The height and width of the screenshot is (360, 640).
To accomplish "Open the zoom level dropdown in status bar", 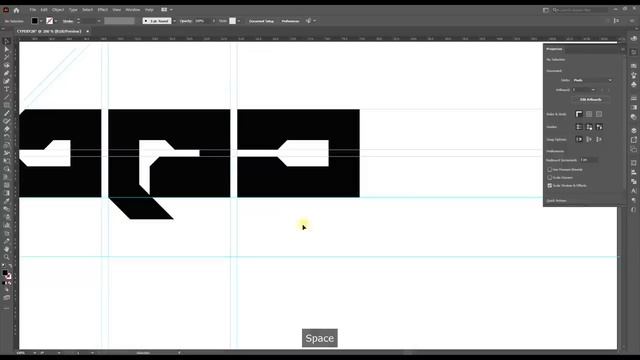I will click(34, 353).
